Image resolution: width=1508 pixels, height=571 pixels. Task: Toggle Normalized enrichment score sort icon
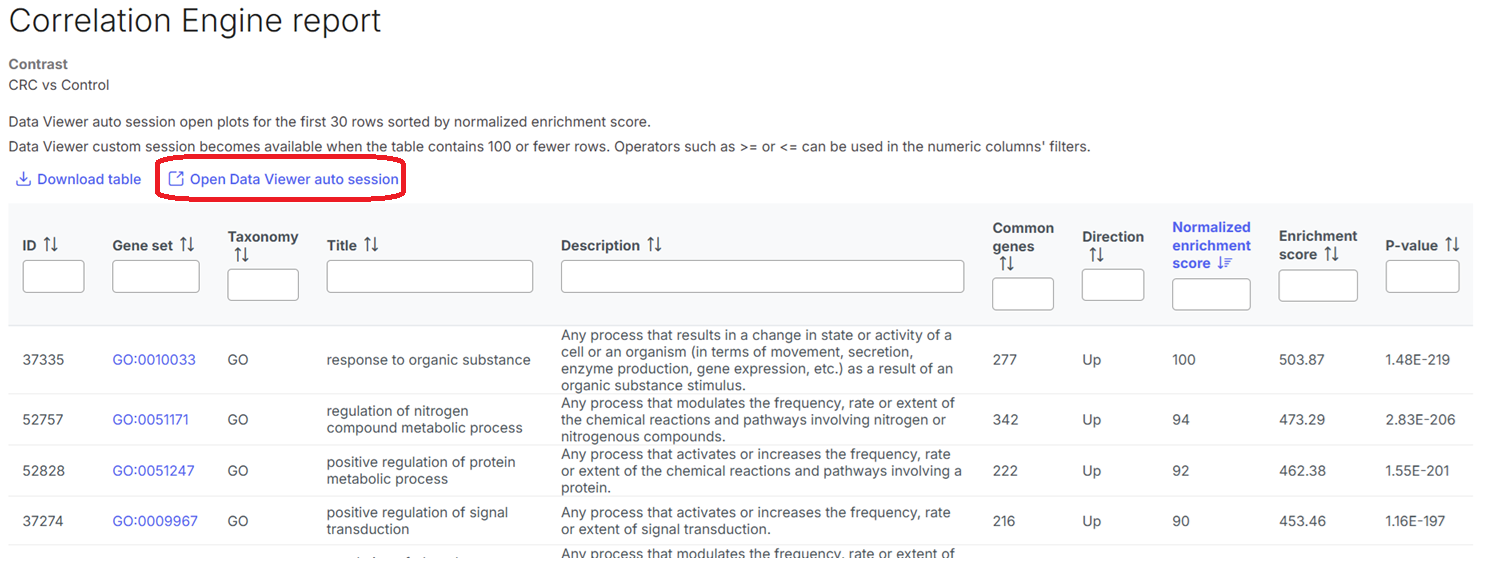(x=1224, y=264)
